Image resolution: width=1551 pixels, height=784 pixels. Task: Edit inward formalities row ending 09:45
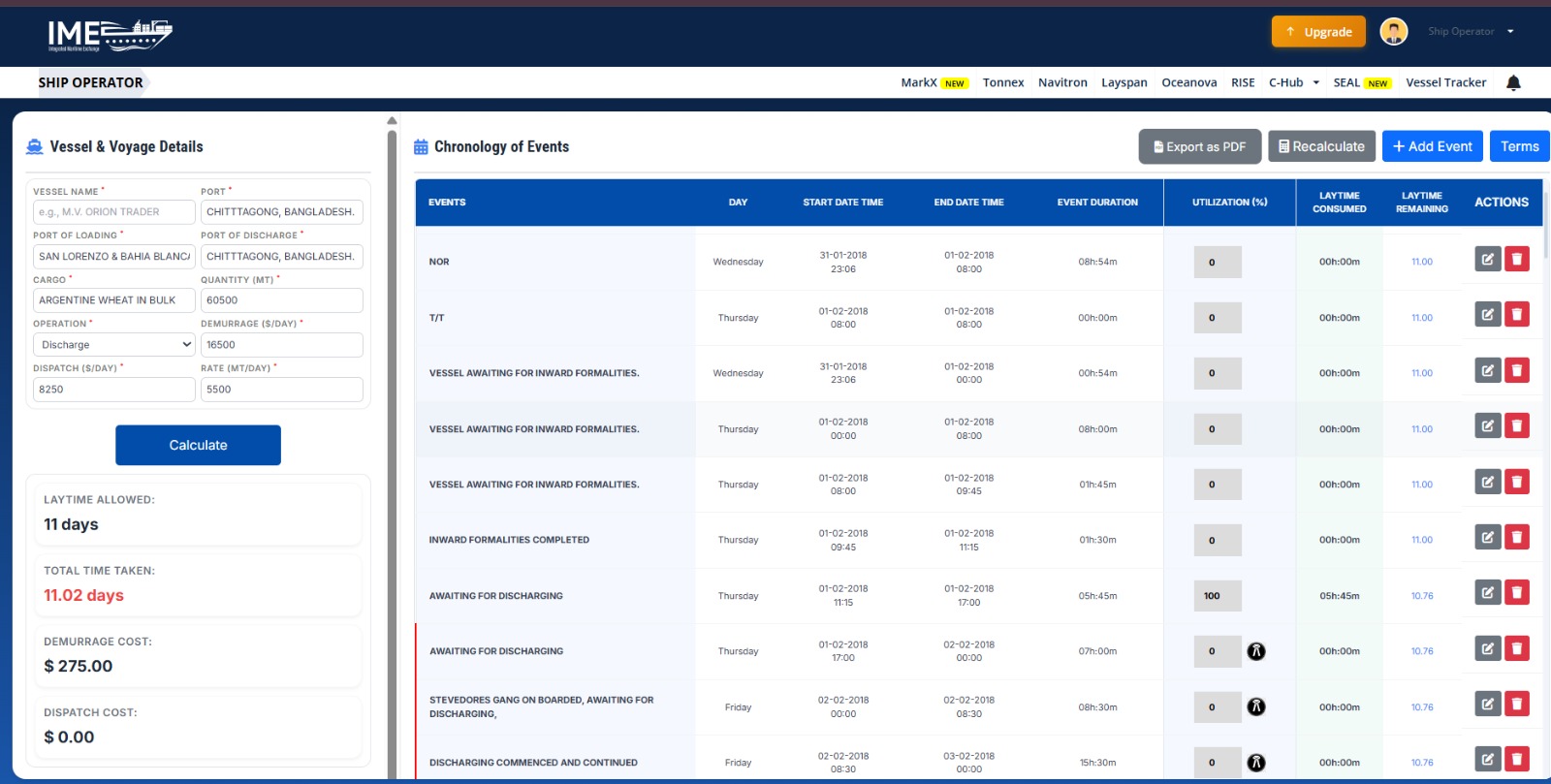pyautogui.click(x=1487, y=482)
